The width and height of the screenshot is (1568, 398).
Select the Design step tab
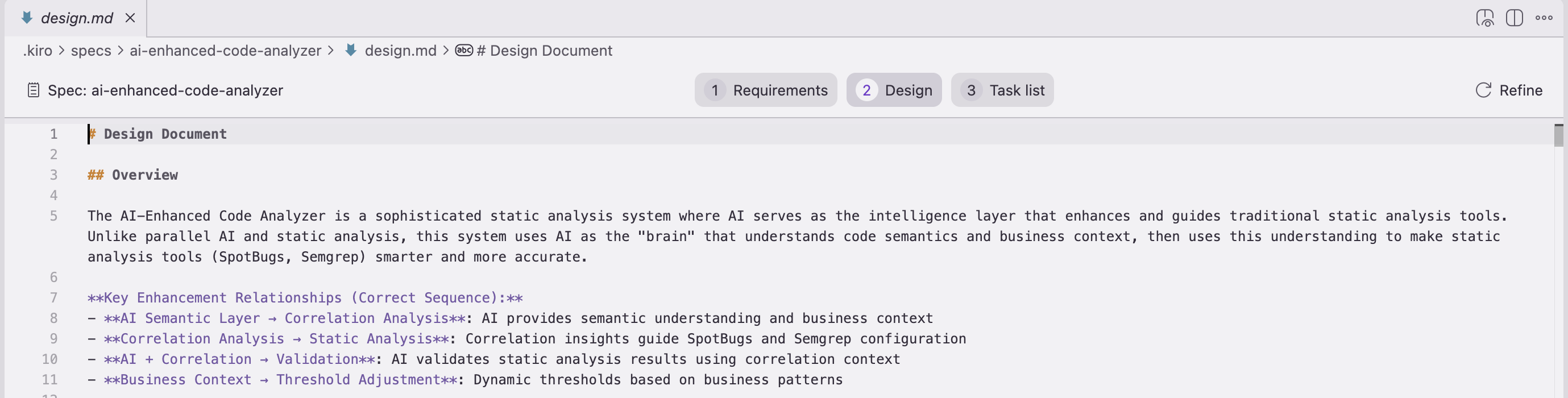pos(894,90)
